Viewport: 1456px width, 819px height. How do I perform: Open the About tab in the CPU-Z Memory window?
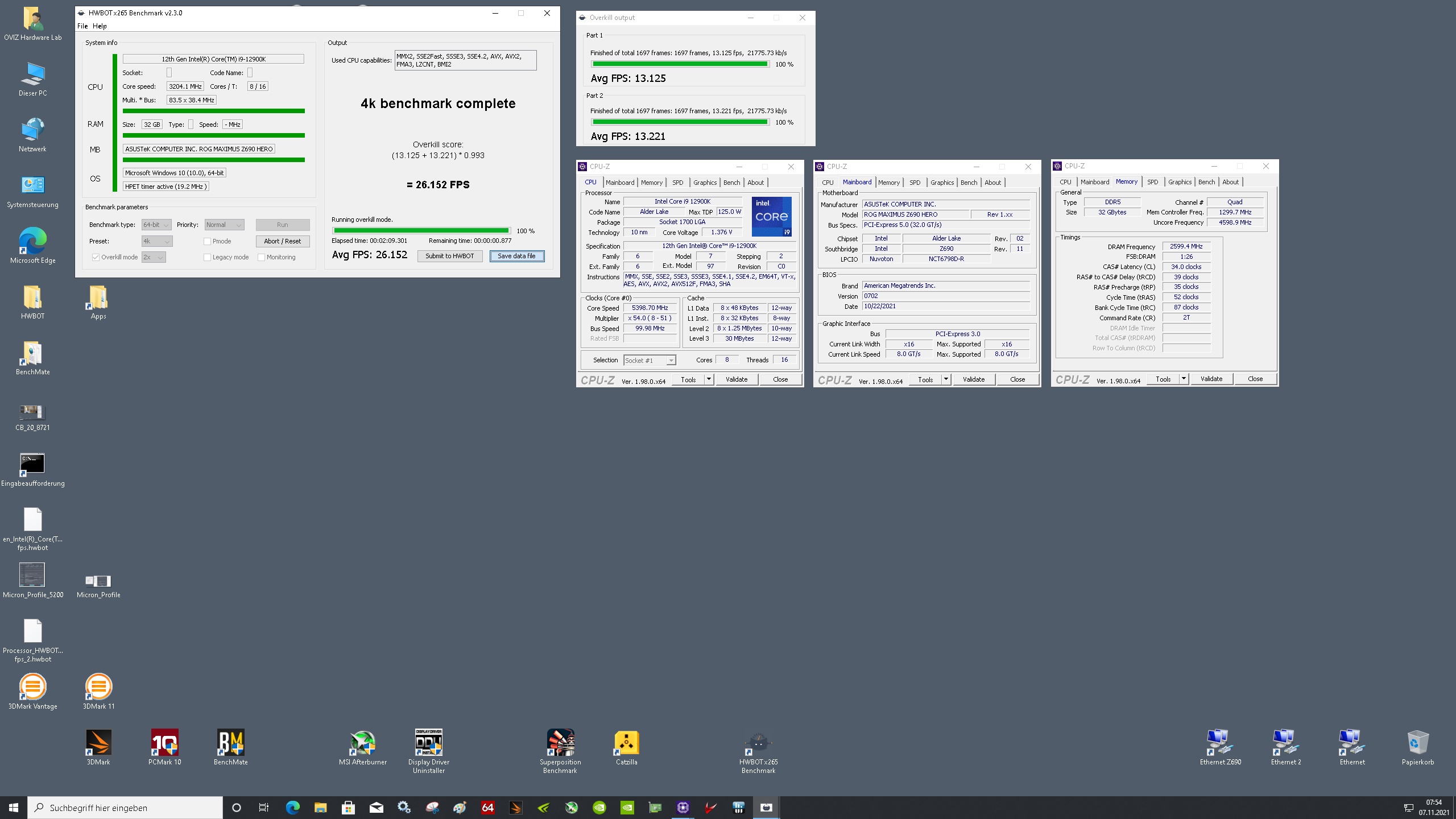tap(1230, 182)
